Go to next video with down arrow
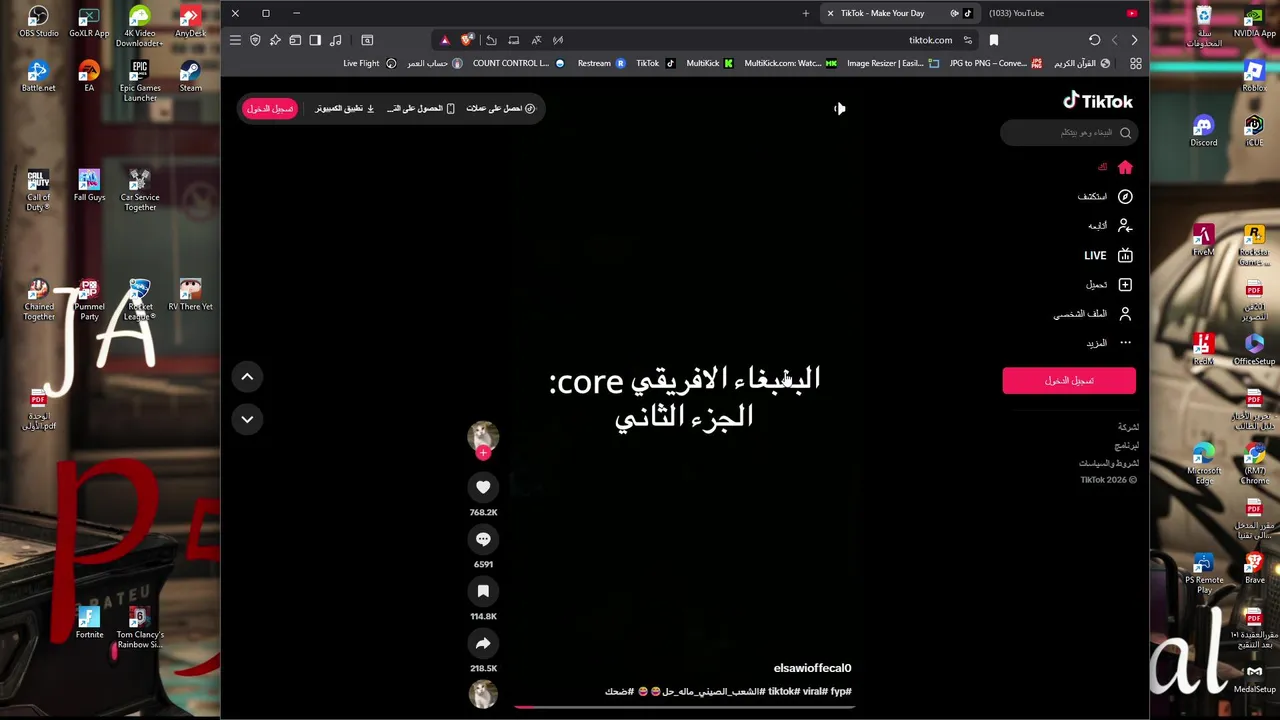1280x720 pixels. [247, 419]
